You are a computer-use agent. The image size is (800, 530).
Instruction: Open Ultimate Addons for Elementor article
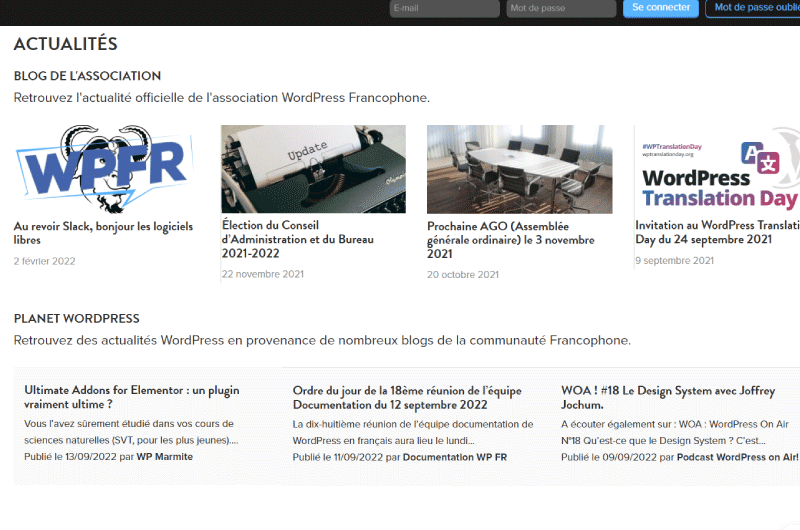tap(132, 397)
